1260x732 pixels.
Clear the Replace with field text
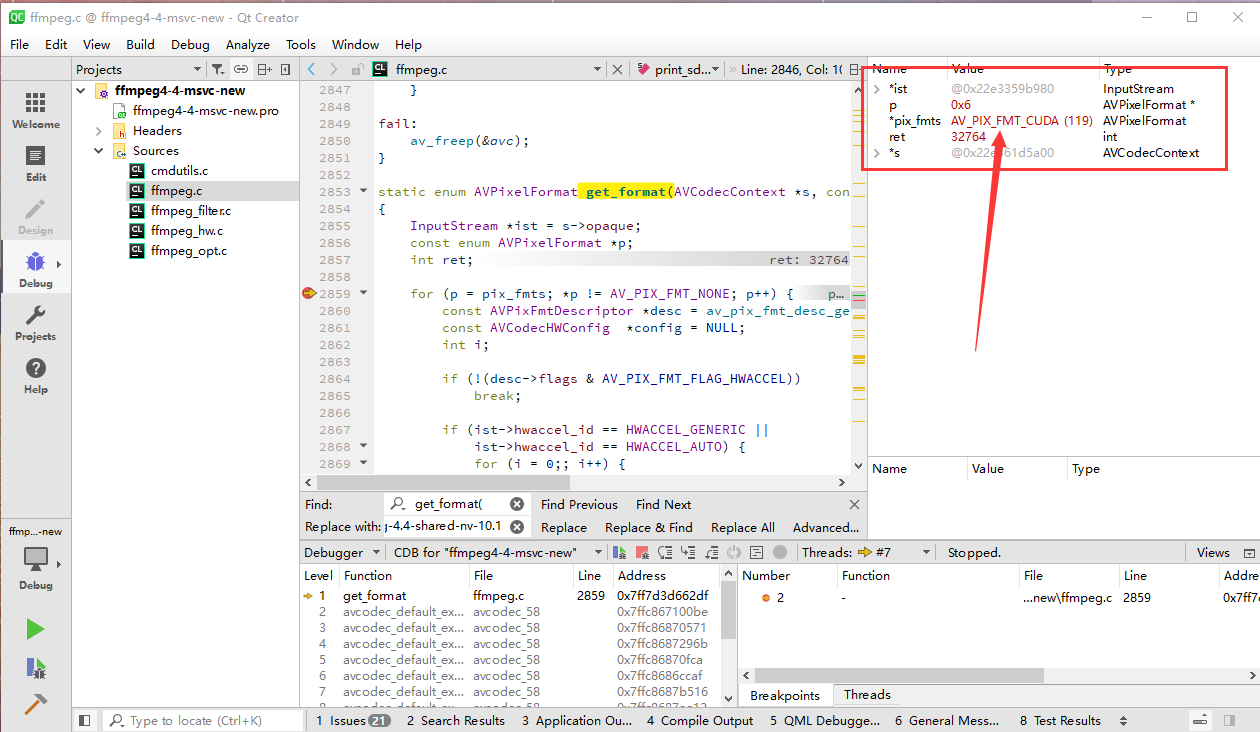coord(517,527)
